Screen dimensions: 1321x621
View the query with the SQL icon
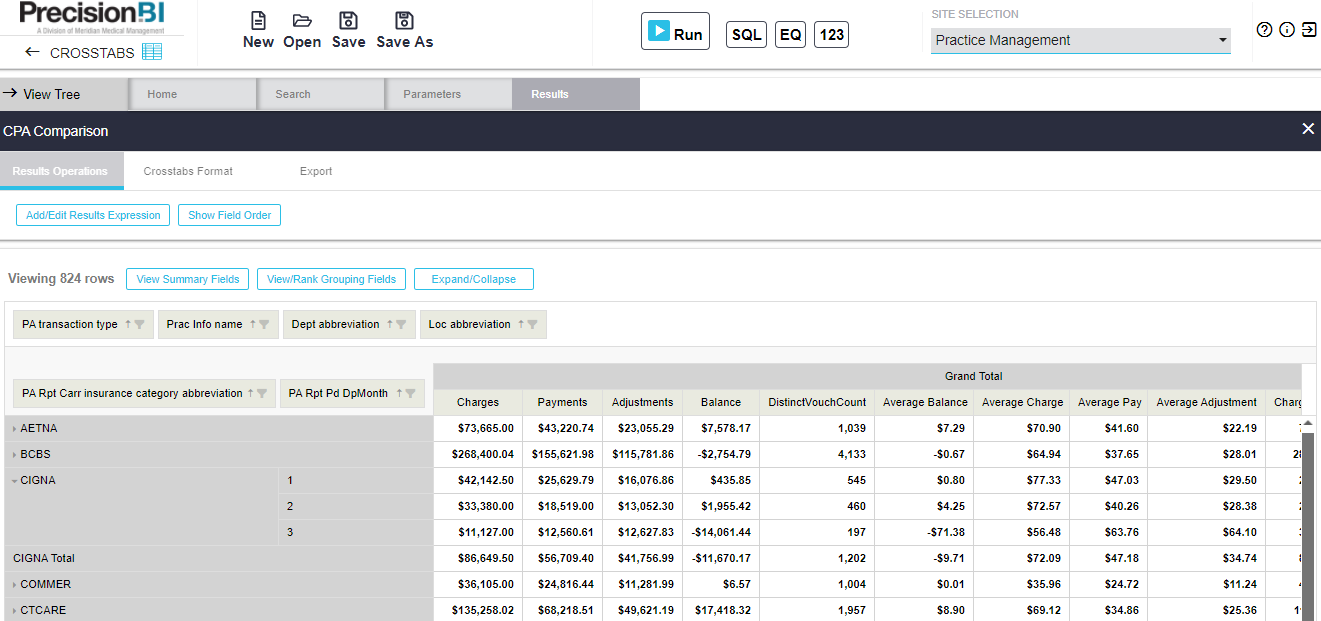745,34
